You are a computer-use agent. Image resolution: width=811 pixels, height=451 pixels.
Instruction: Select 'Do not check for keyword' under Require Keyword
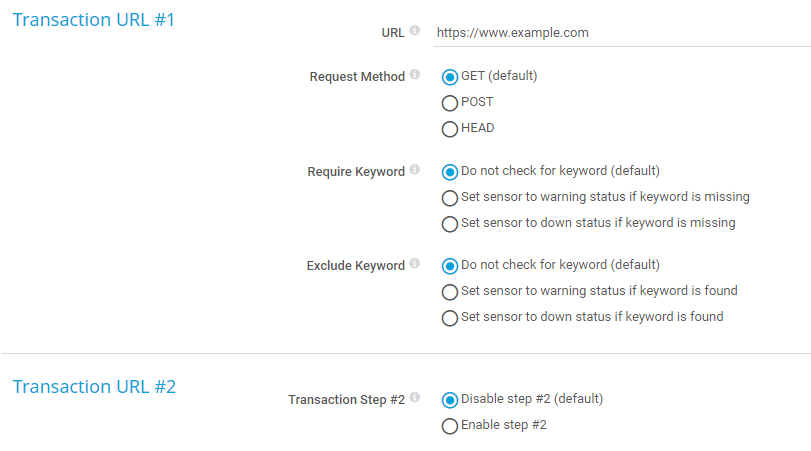tap(450, 172)
